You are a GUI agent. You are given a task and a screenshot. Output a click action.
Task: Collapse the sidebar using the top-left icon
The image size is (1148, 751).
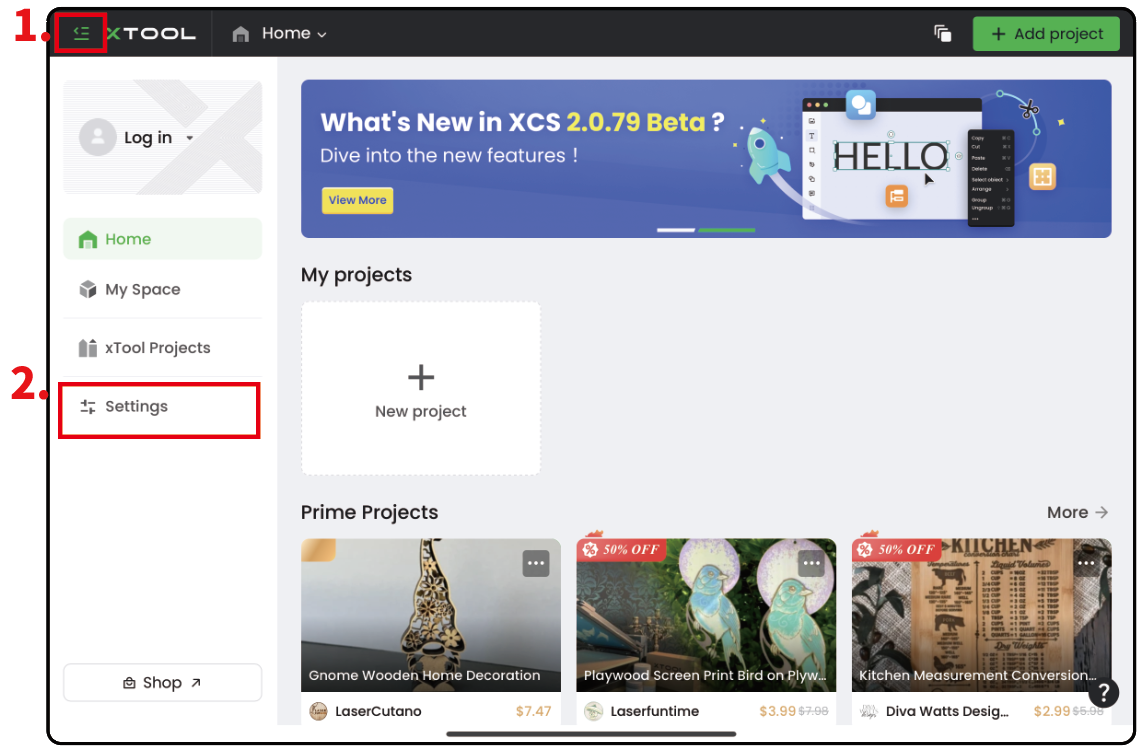(x=82, y=33)
